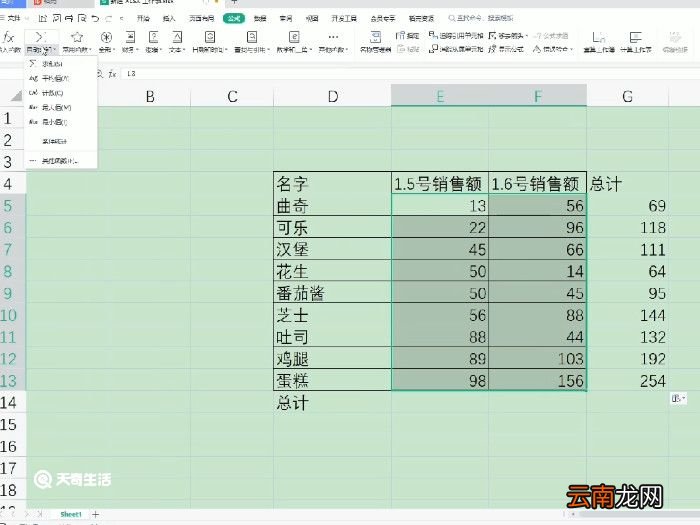
Task: Switch to the View (视图) ribbon tab
Action: point(312,18)
